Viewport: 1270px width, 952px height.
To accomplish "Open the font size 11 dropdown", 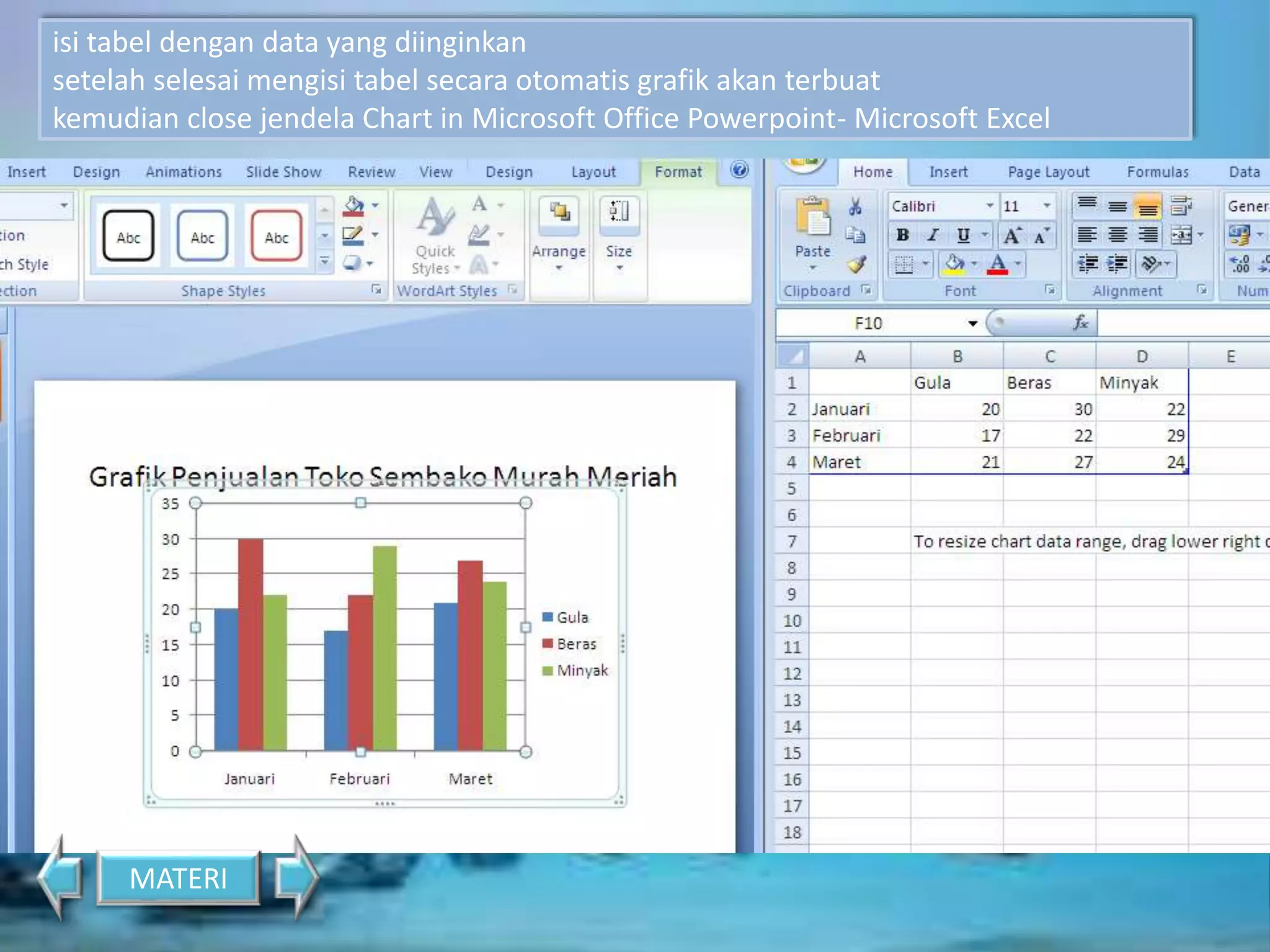I will pos(1047,206).
